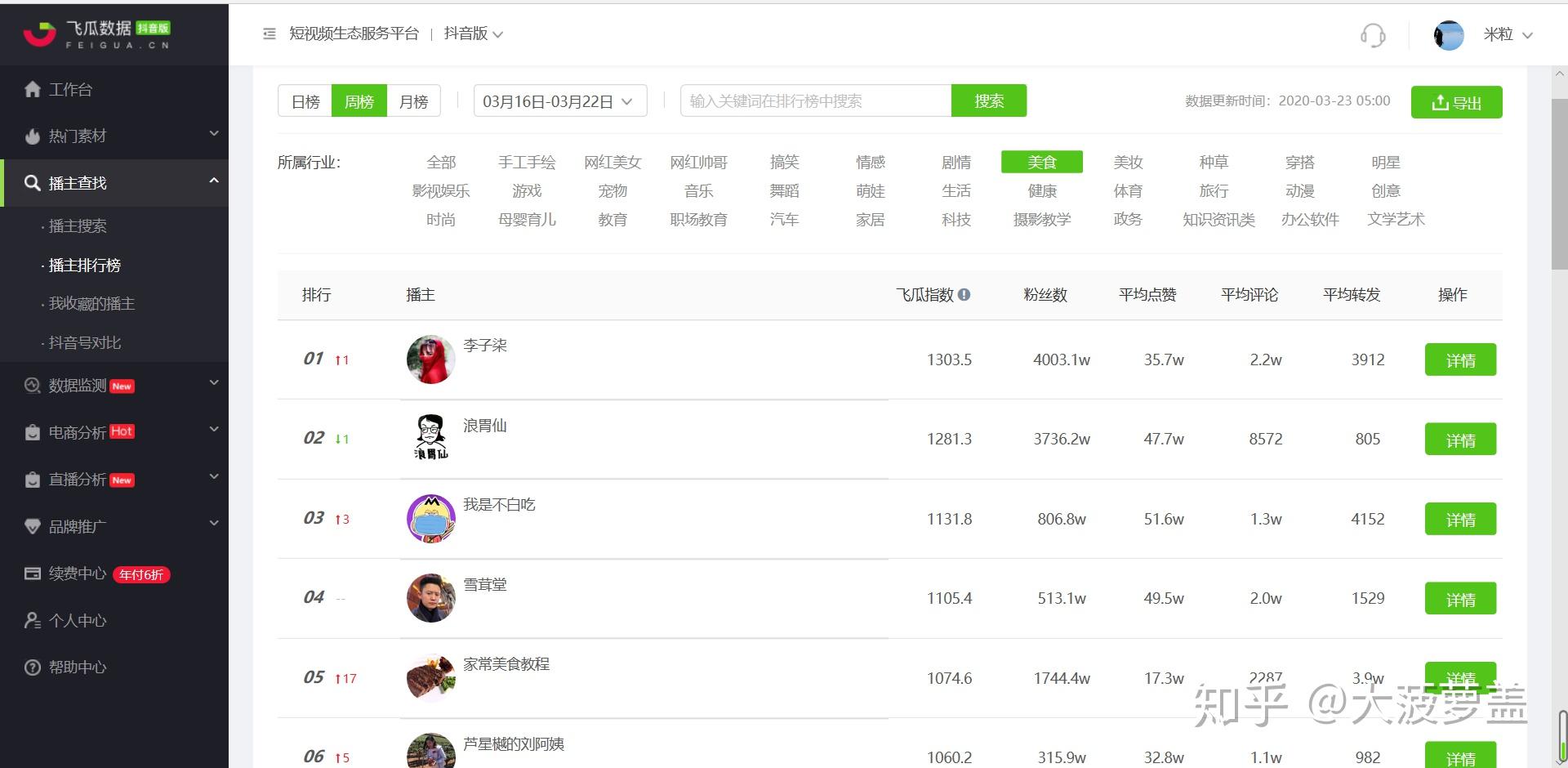Open 我收藏的播主 in the sidebar
Image resolution: width=1568 pixels, height=768 pixels.
(91, 304)
